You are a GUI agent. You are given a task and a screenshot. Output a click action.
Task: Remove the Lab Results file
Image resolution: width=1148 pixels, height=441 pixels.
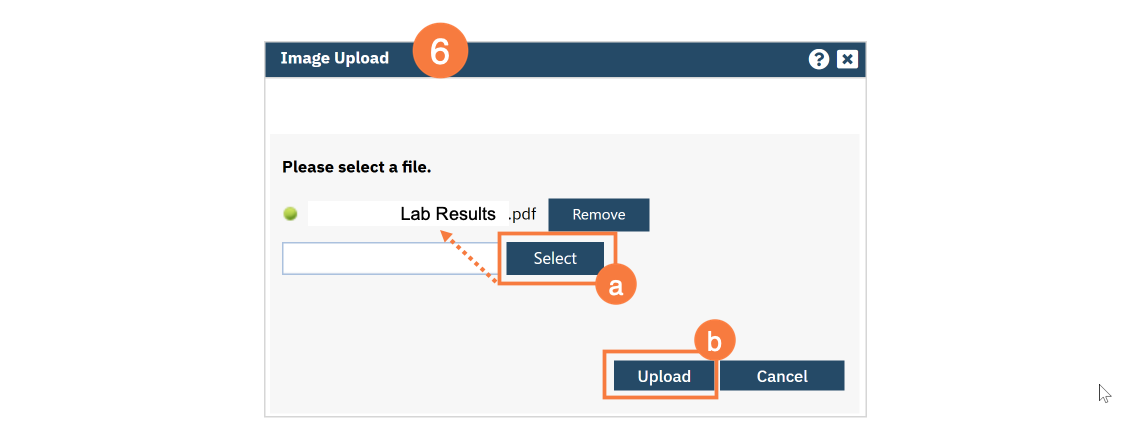pos(599,214)
